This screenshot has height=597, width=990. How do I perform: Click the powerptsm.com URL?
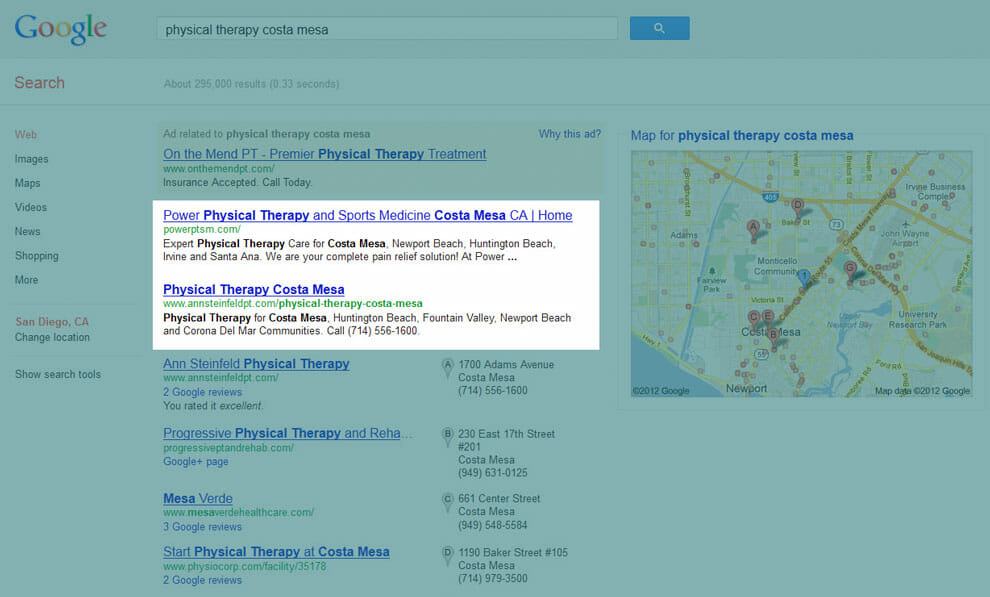pyautogui.click(x=201, y=229)
